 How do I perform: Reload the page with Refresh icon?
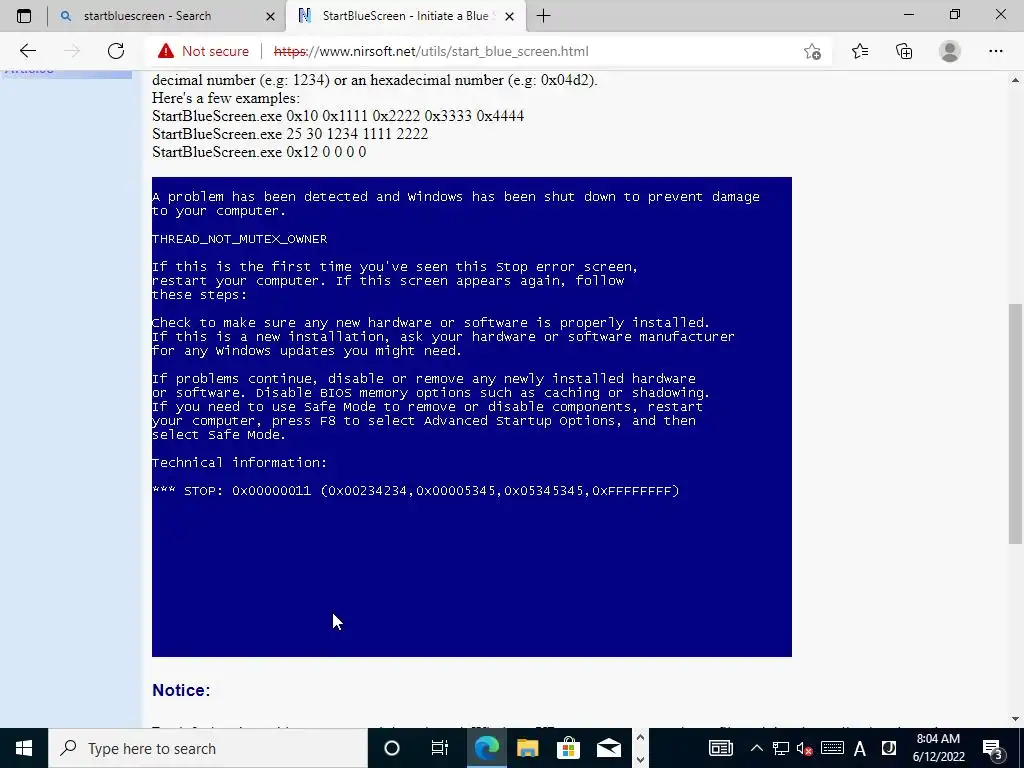point(116,51)
